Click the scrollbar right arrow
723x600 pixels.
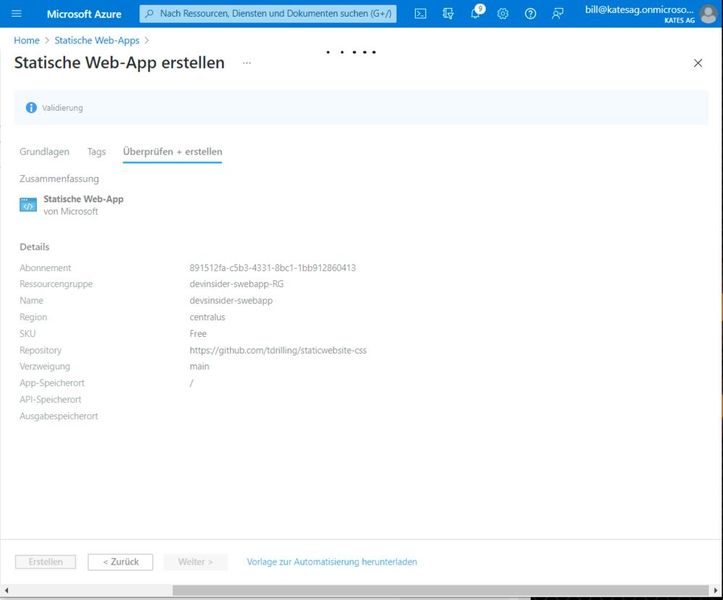(x=716, y=590)
